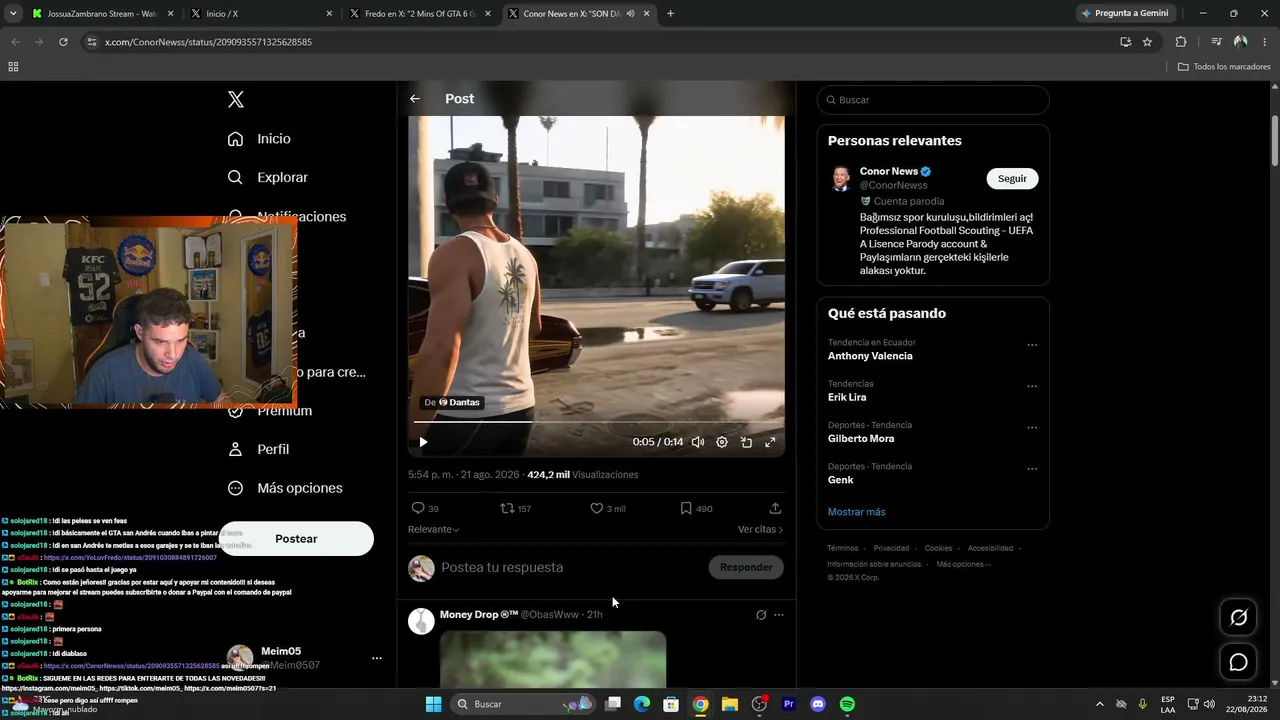Viewport: 1280px width, 720px height.
Task: Switch to Fredo en X tab
Action: pyautogui.click(x=420, y=14)
